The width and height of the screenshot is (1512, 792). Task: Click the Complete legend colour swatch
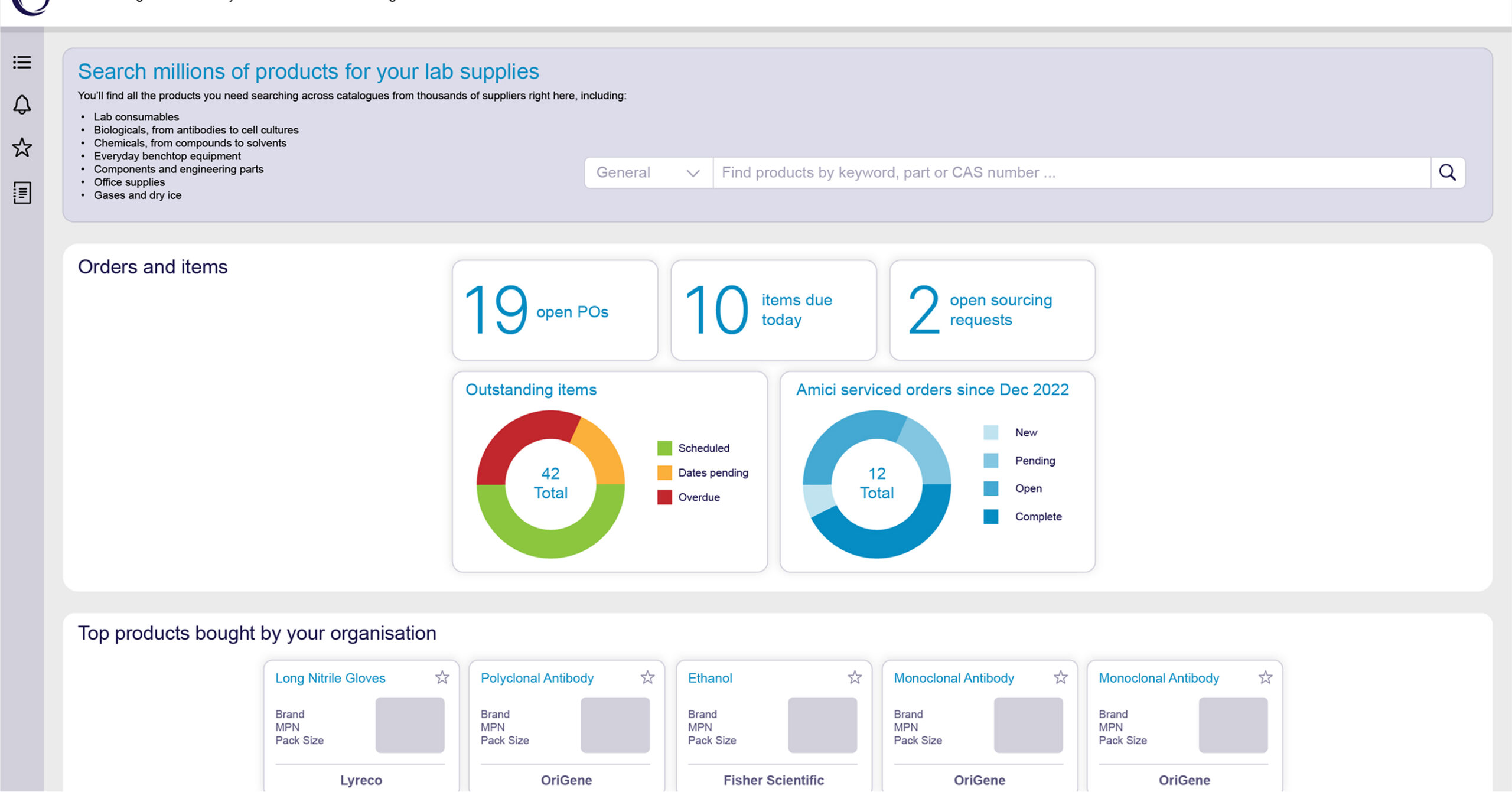click(x=990, y=517)
